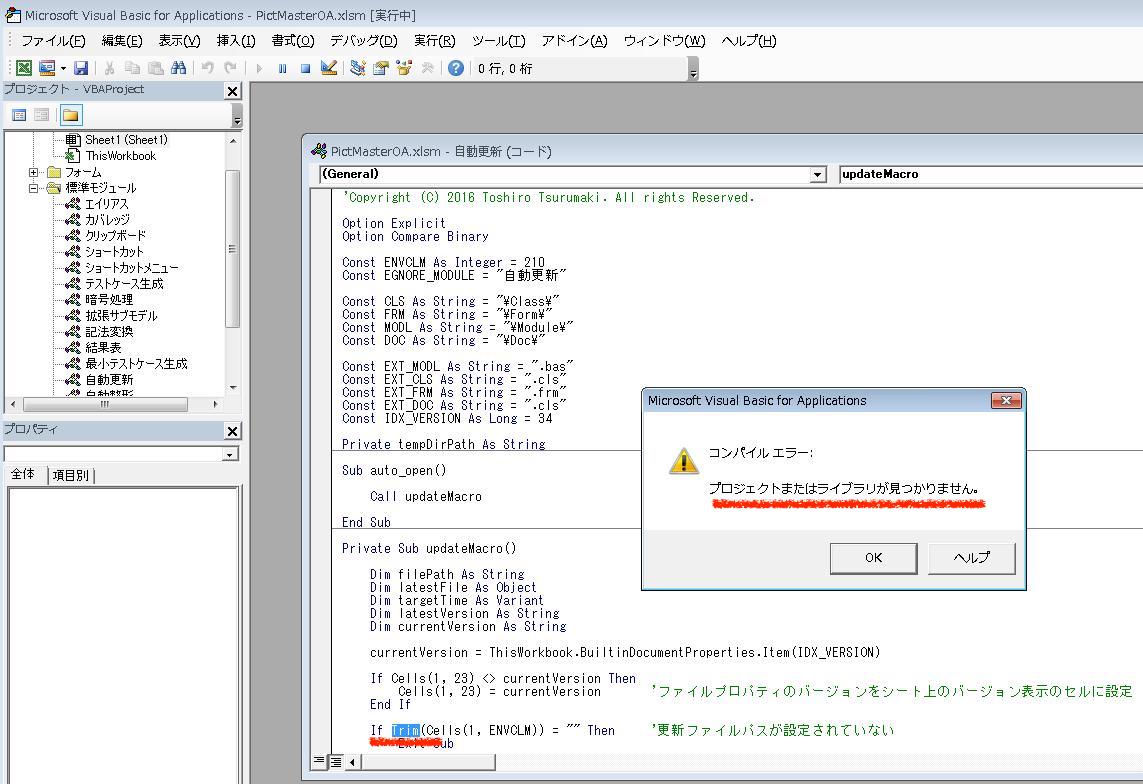Open the Properties Window toolbar icon
The width and height of the screenshot is (1143, 784).
pos(381,68)
